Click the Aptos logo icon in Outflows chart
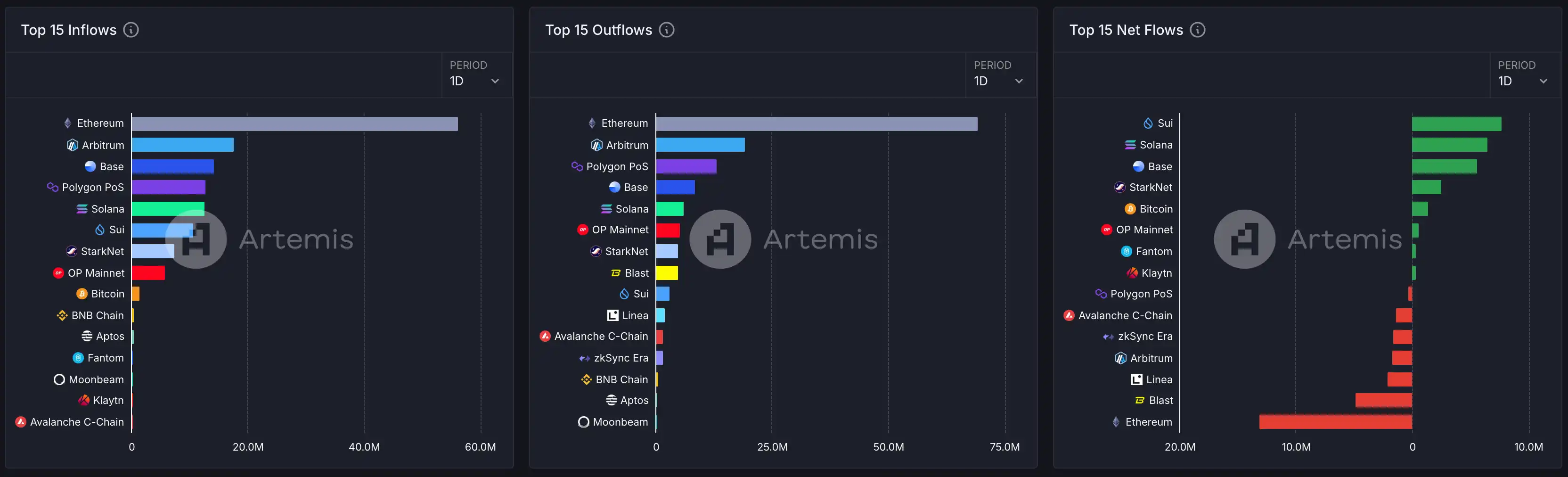1568x477 pixels. click(611, 400)
